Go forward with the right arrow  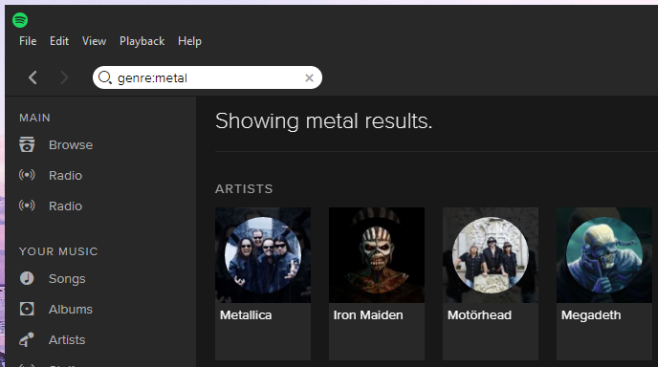click(x=64, y=78)
